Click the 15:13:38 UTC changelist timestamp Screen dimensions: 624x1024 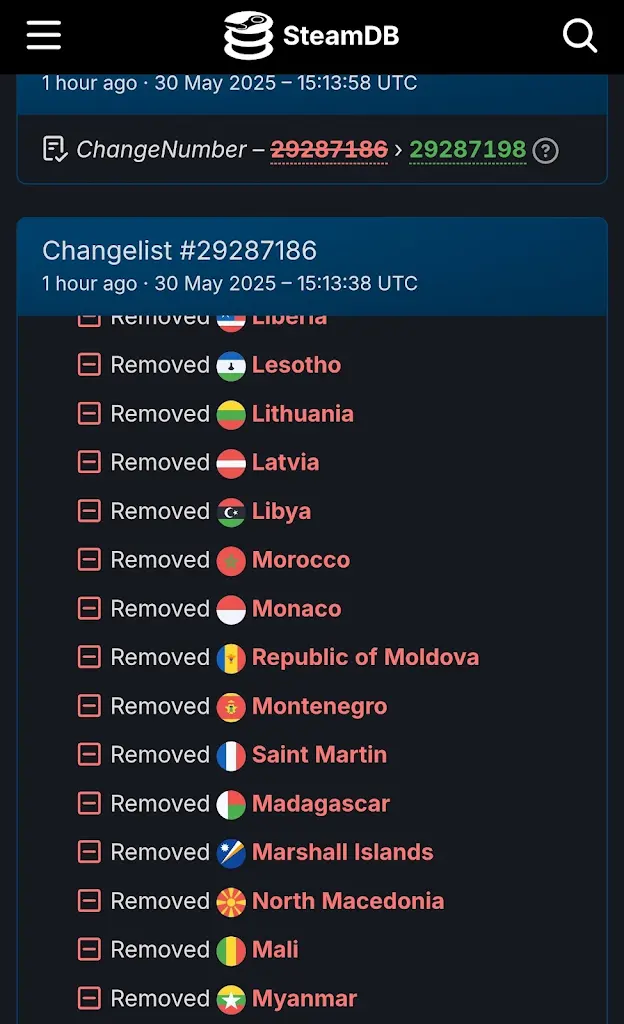229,283
